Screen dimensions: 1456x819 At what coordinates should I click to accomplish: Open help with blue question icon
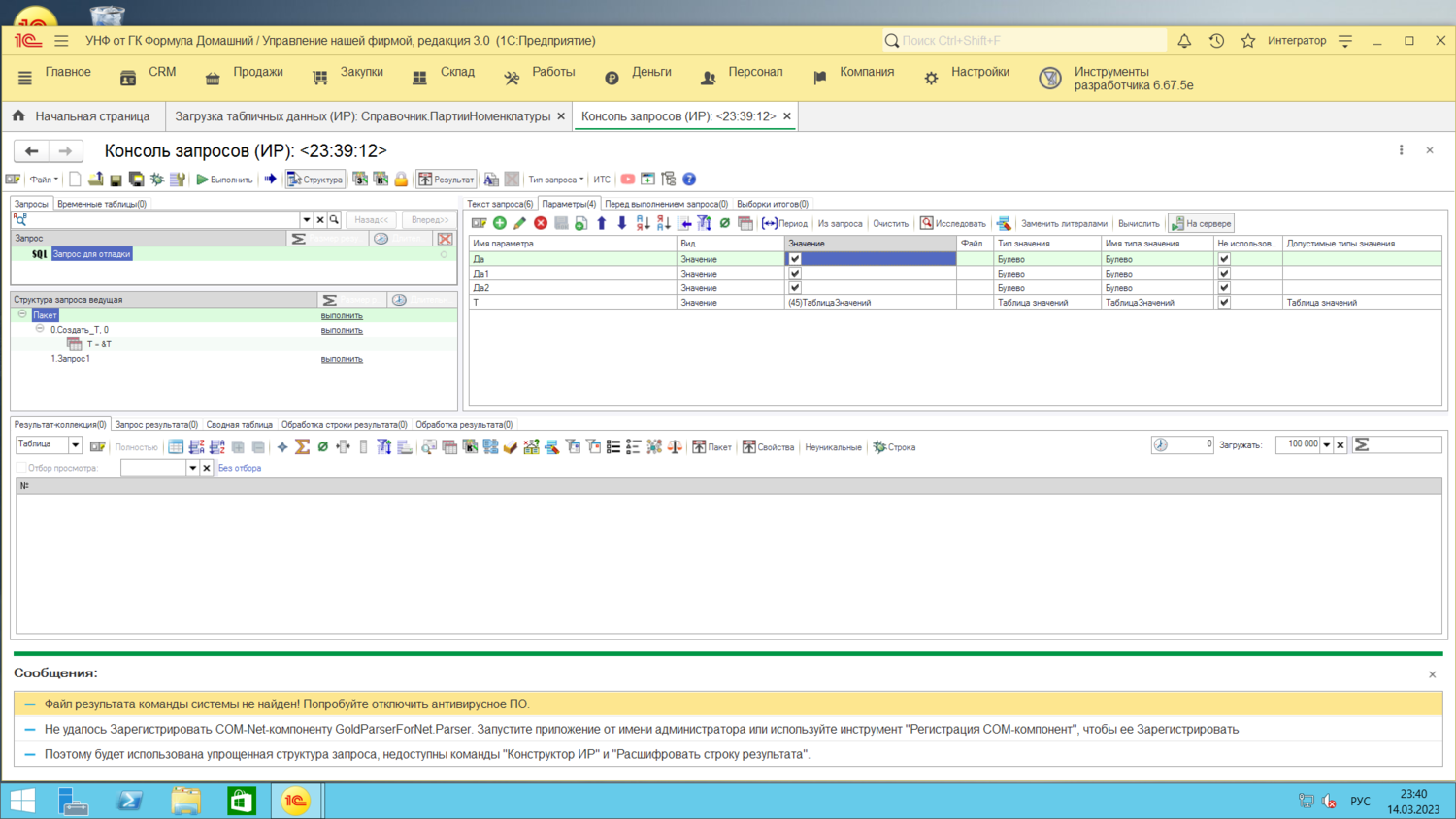click(x=689, y=180)
